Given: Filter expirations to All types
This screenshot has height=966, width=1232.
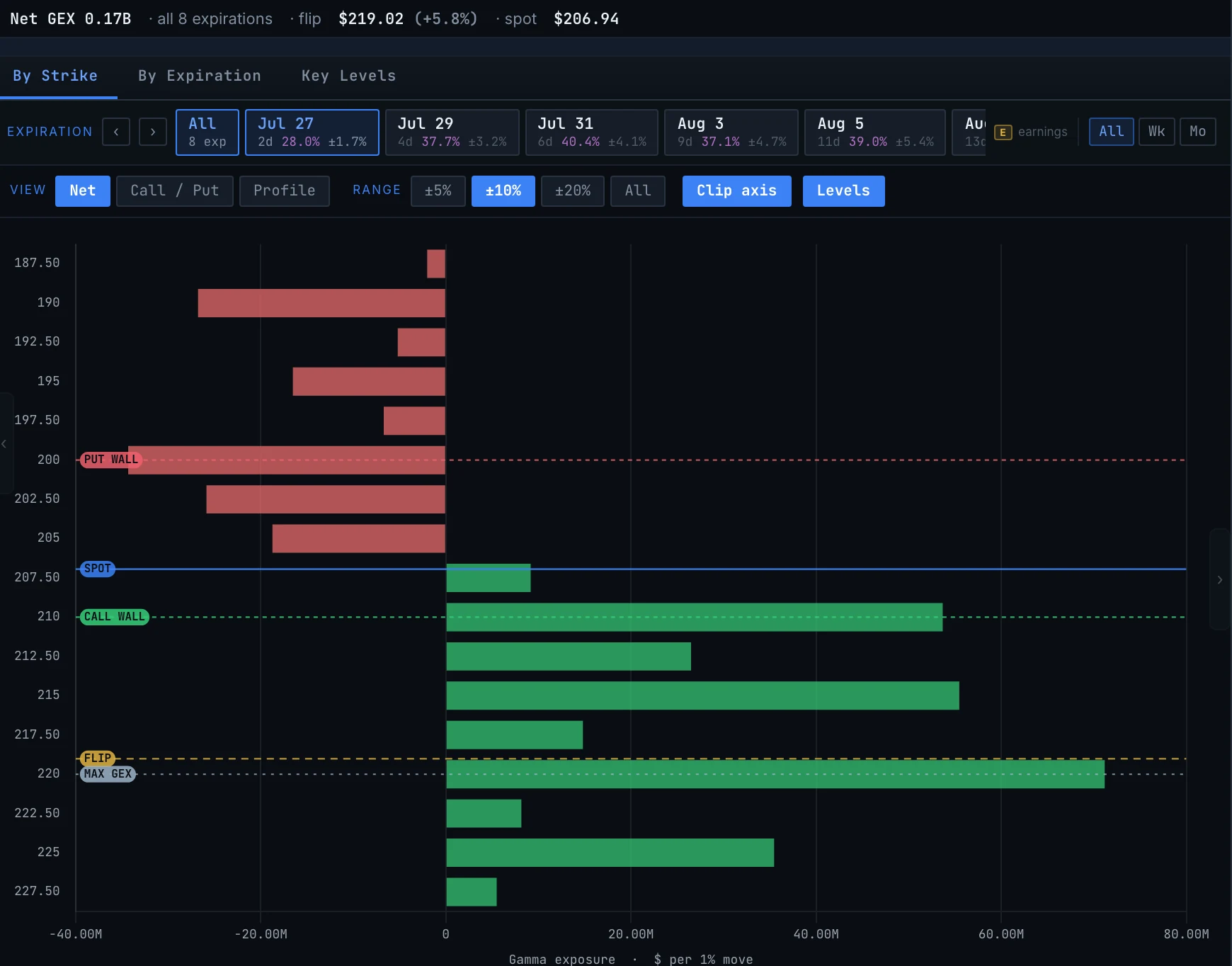Looking at the screenshot, I should [1112, 132].
